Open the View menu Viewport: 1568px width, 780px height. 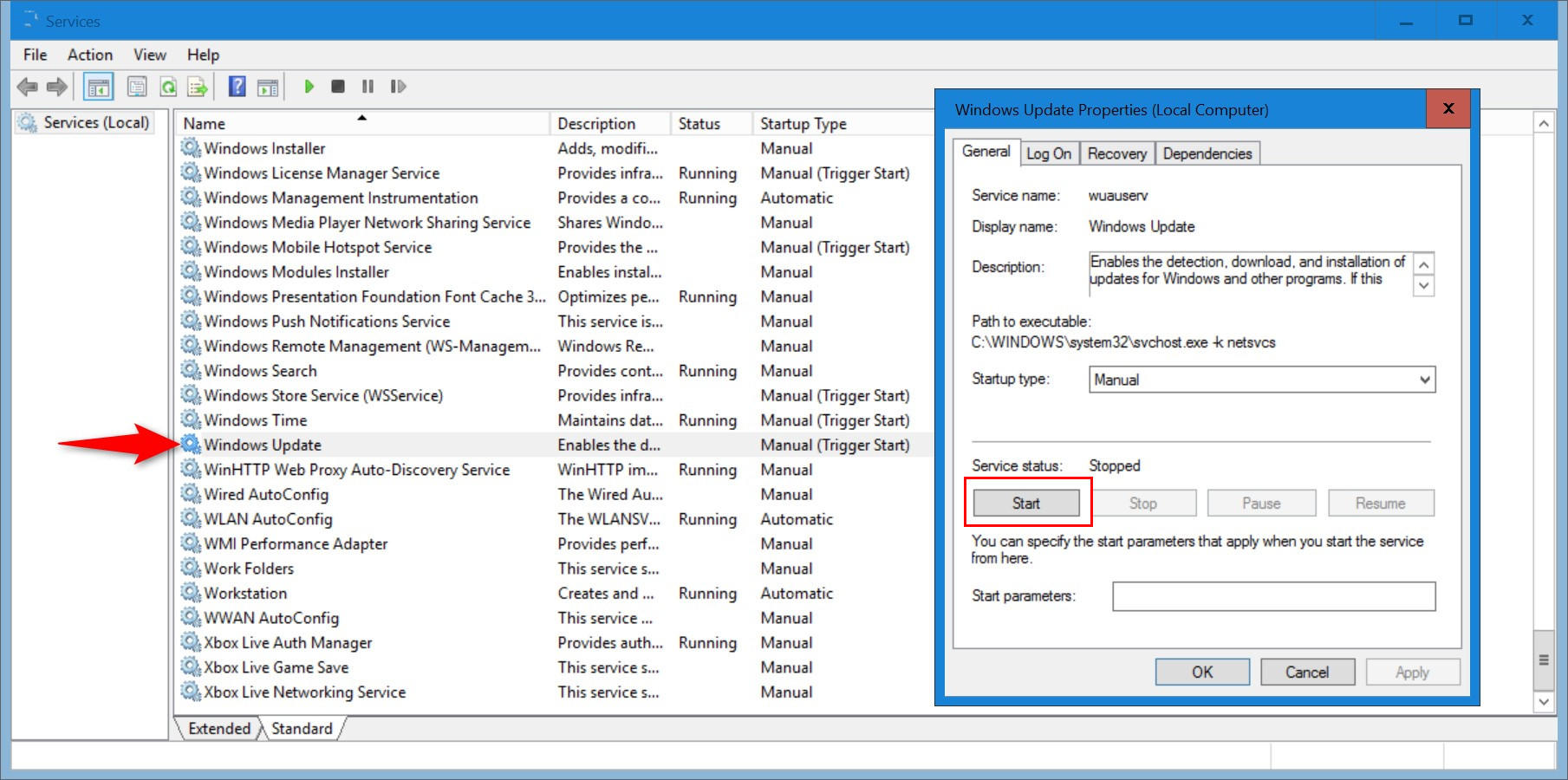(x=150, y=55)
